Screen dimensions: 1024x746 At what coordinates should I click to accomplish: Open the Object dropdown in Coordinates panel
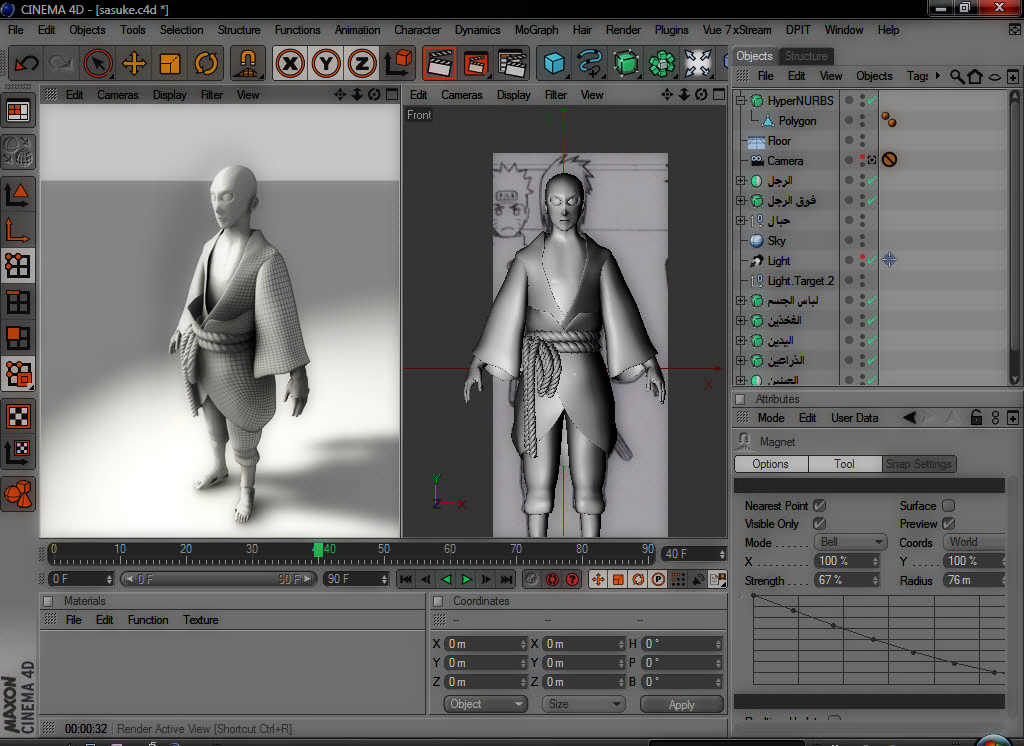[485, 704]
